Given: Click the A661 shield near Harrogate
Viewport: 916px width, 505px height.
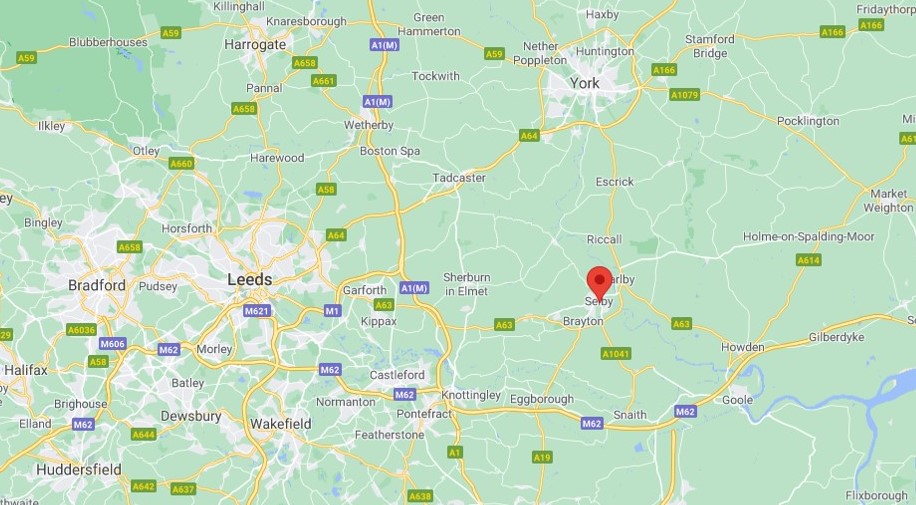Looking at the screenshot, I should click(x=323, y=81).
